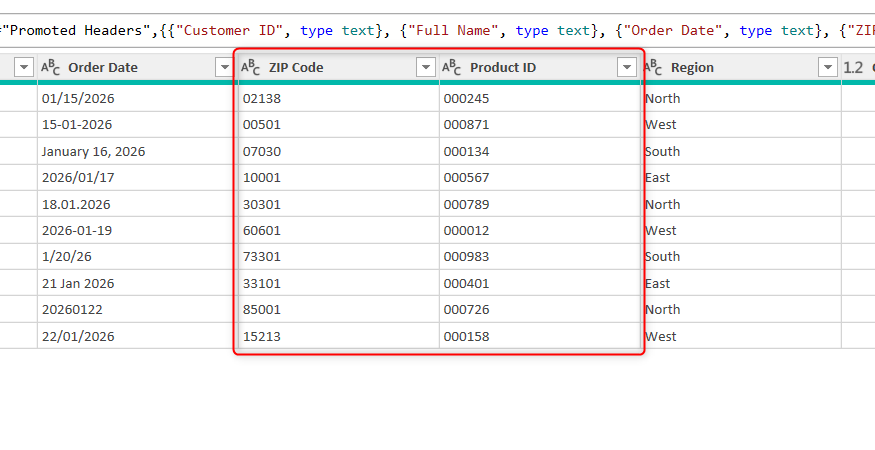The image size is (875, 450).
Task: Click the Region text type icon
Action: [652, 68]
